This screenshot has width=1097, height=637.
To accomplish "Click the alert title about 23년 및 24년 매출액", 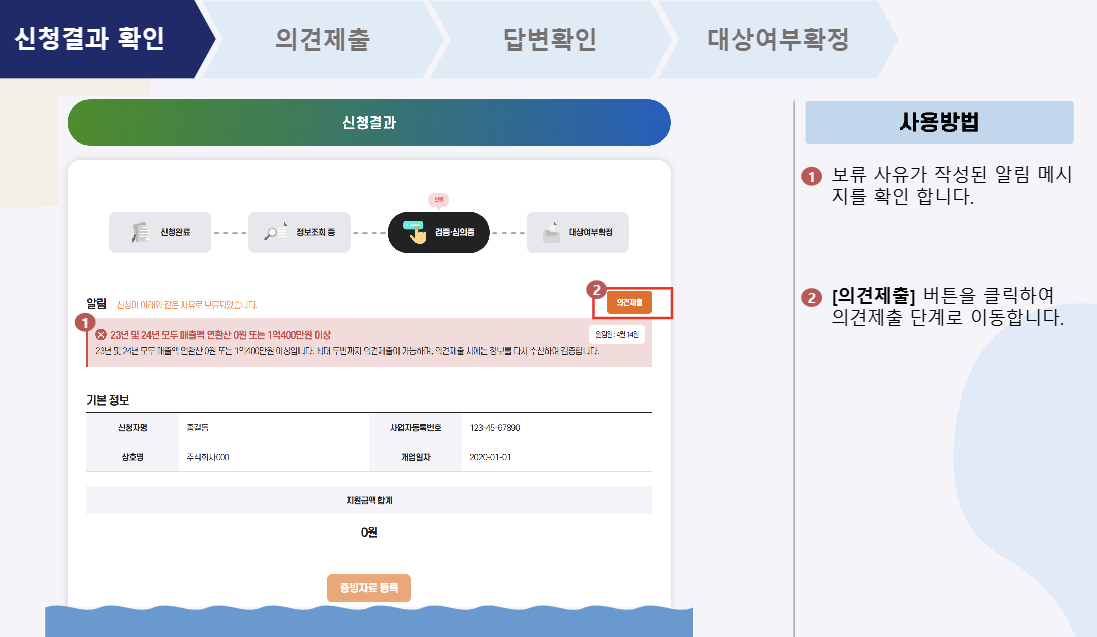I will tap(220, 335).
